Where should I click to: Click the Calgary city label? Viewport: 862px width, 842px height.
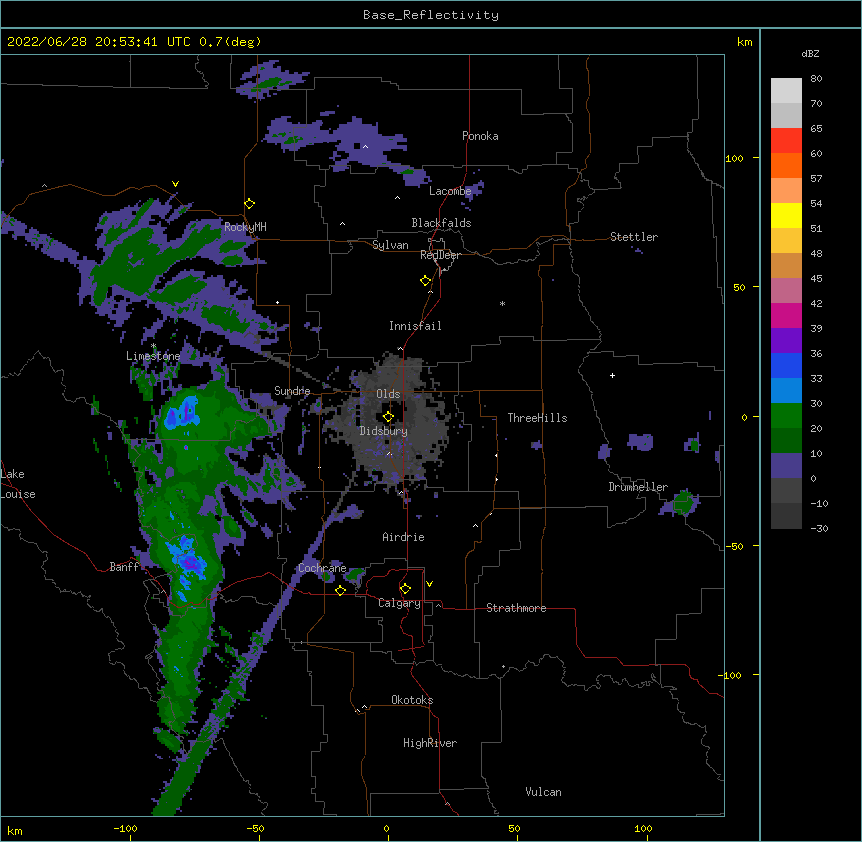pos(399,603)
